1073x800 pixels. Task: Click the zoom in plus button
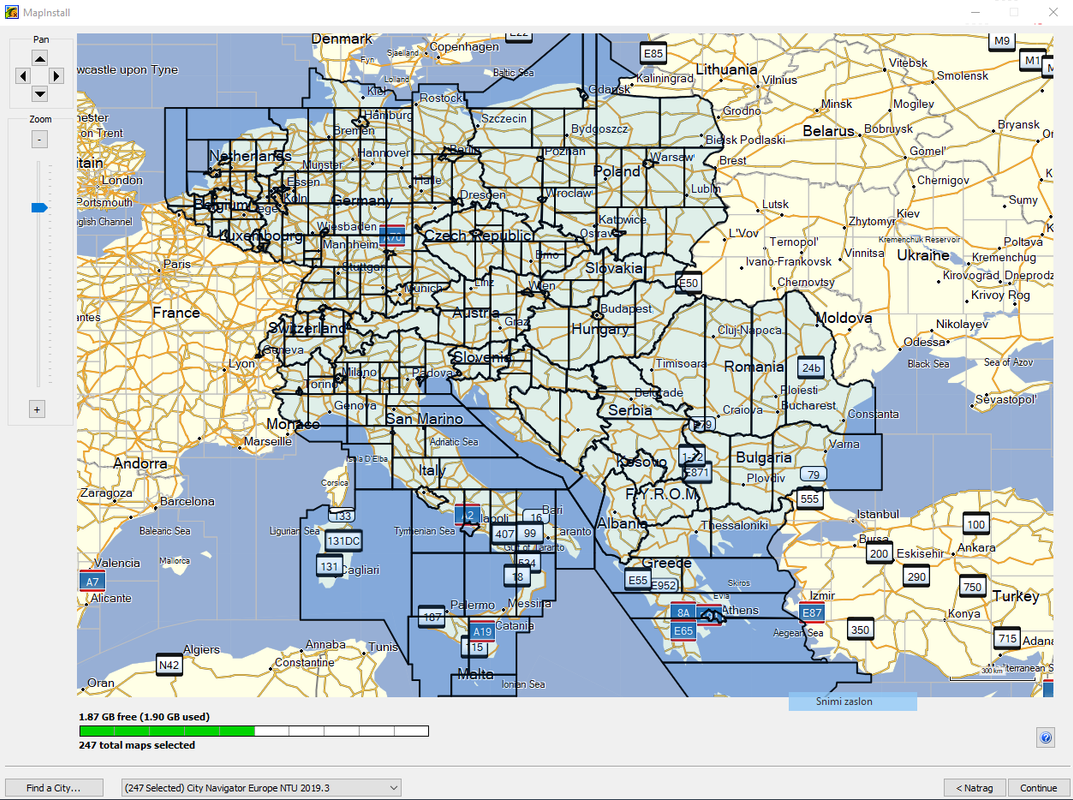tap(37, 410)
